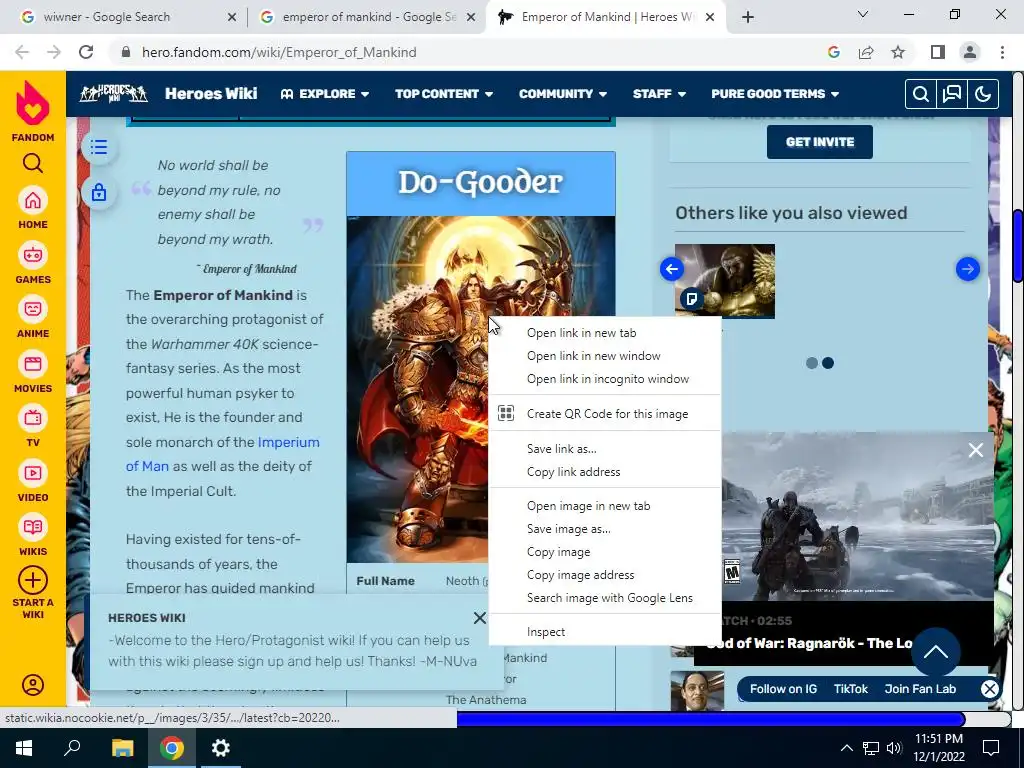Expand the Explore dropdown
The width and height of the screenshot is (1024, 768).
(325, 94)
